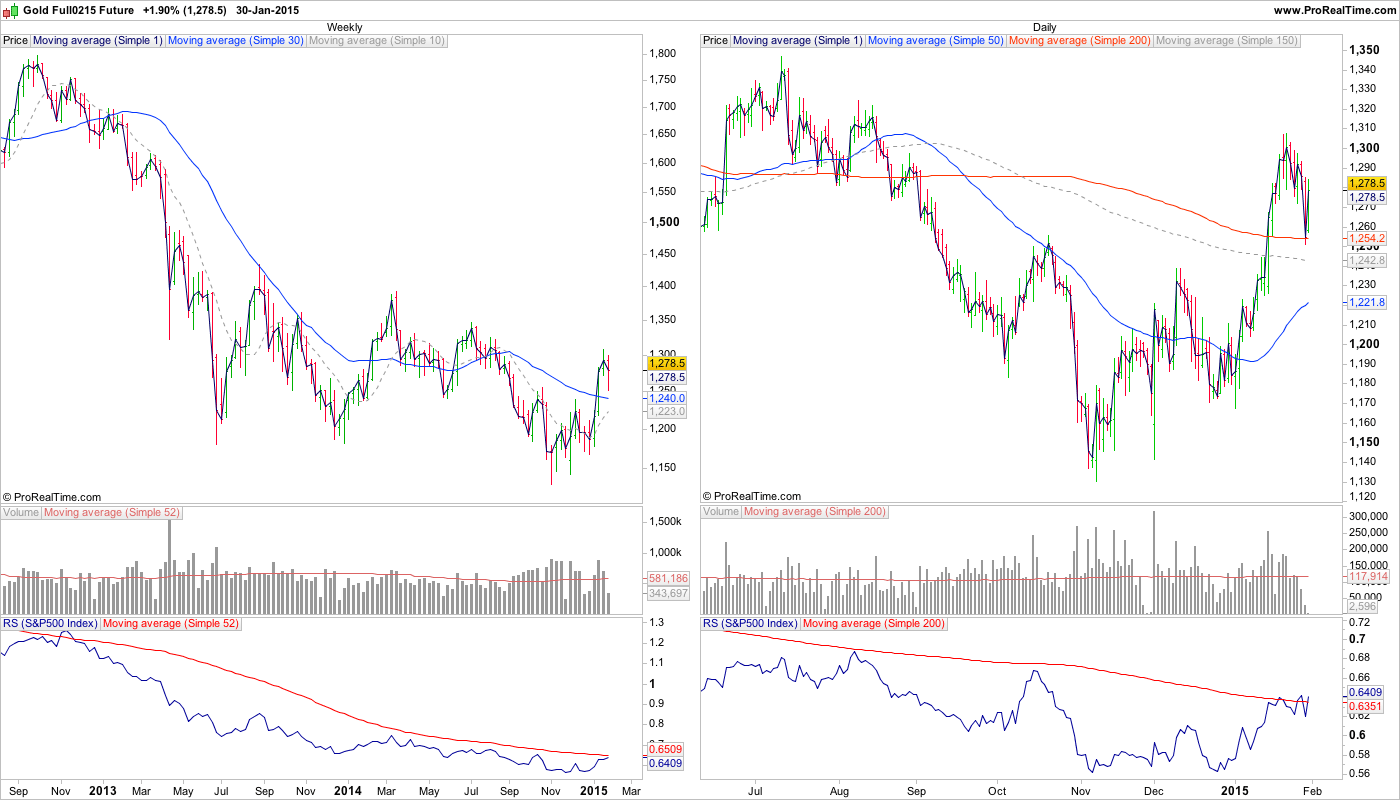Click the yellow 1,278.5 price tag on Weekly chart
The width and height of the screenshot is (1400, 800).
click(666, 364)
